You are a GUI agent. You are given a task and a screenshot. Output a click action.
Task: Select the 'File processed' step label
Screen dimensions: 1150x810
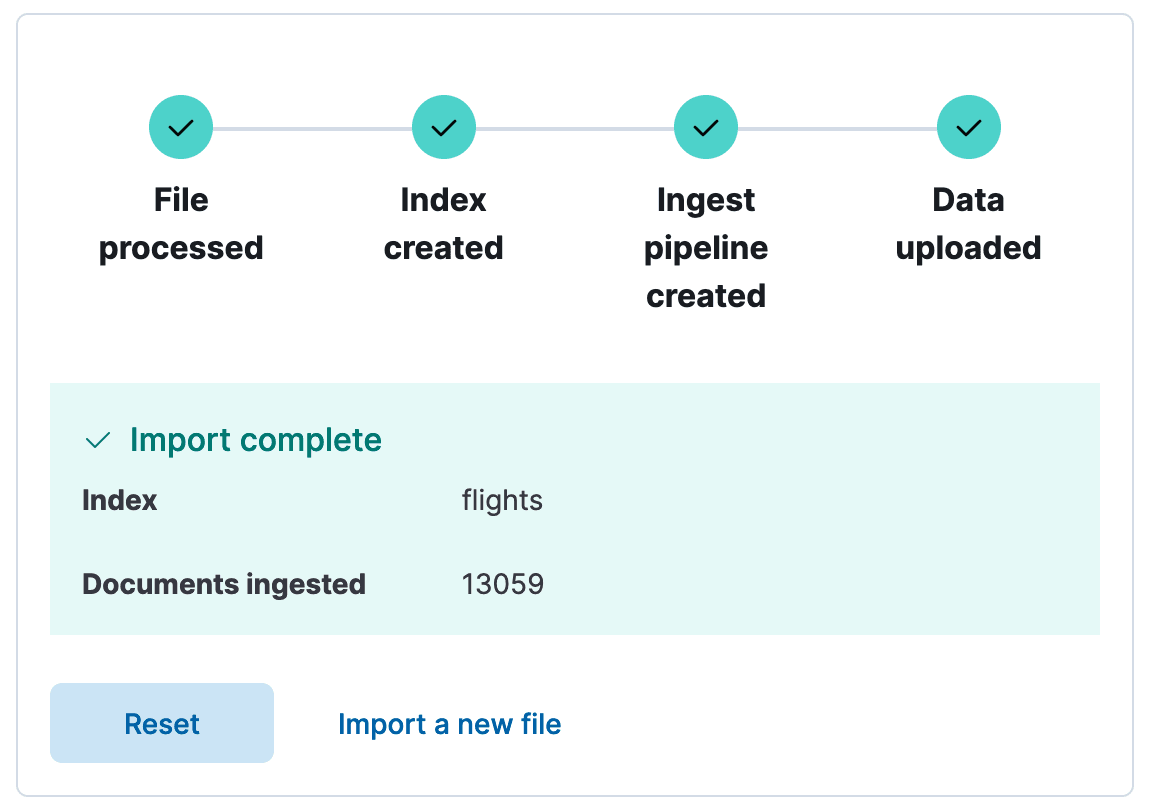click(x=181, y=223)
